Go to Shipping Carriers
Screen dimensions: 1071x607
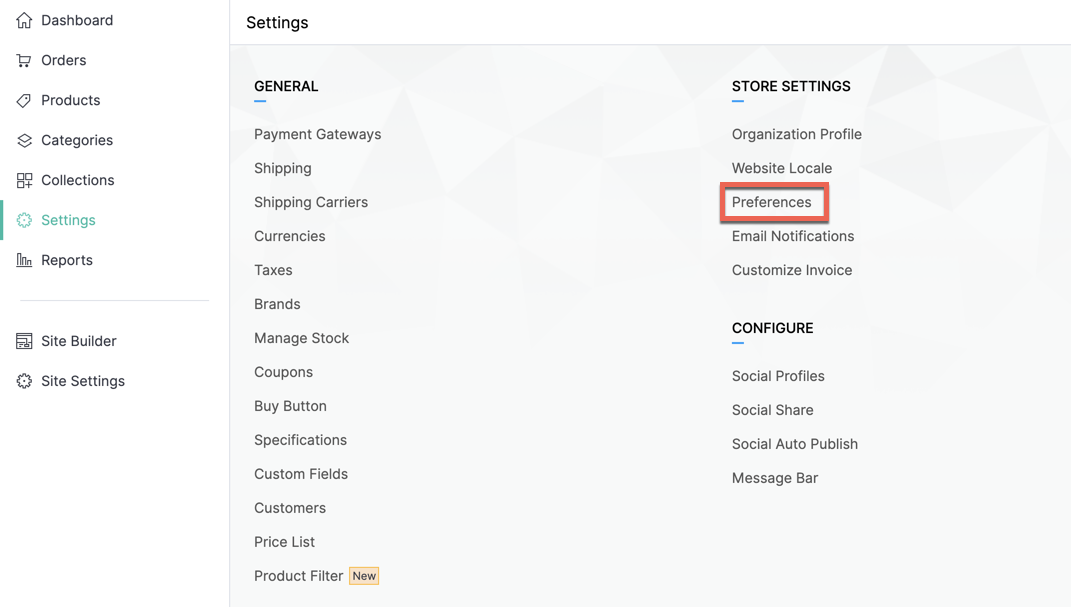point(311,202)
